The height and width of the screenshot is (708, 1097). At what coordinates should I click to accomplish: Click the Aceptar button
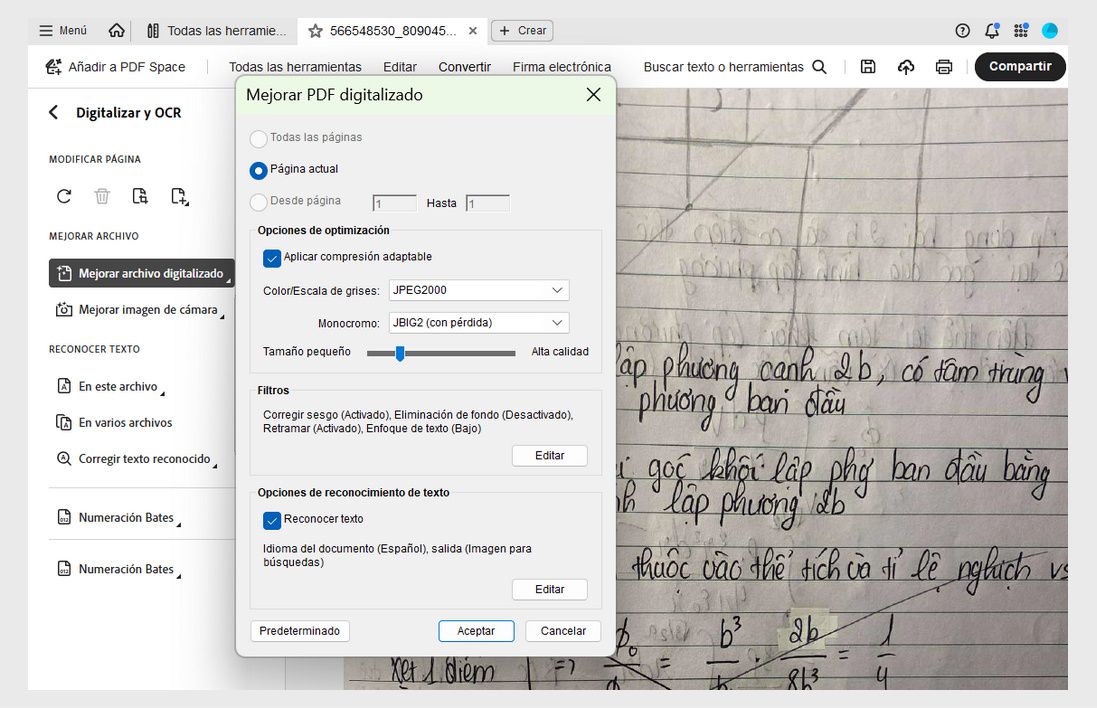pos(476,631)
